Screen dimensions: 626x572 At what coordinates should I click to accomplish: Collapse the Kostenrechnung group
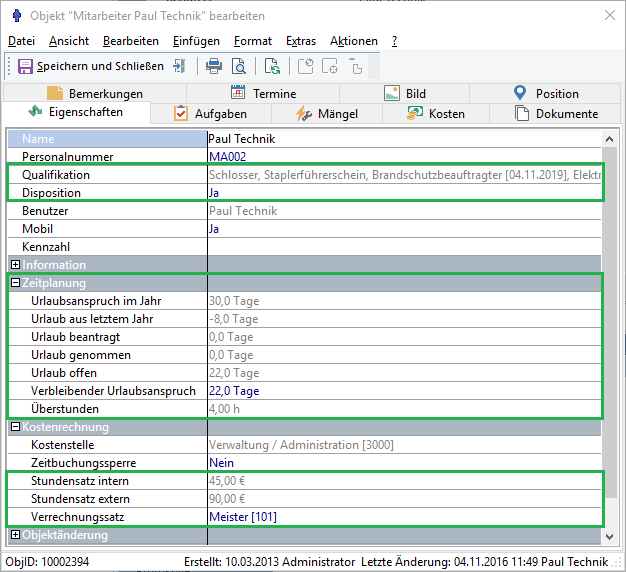[x=16, y=427]
